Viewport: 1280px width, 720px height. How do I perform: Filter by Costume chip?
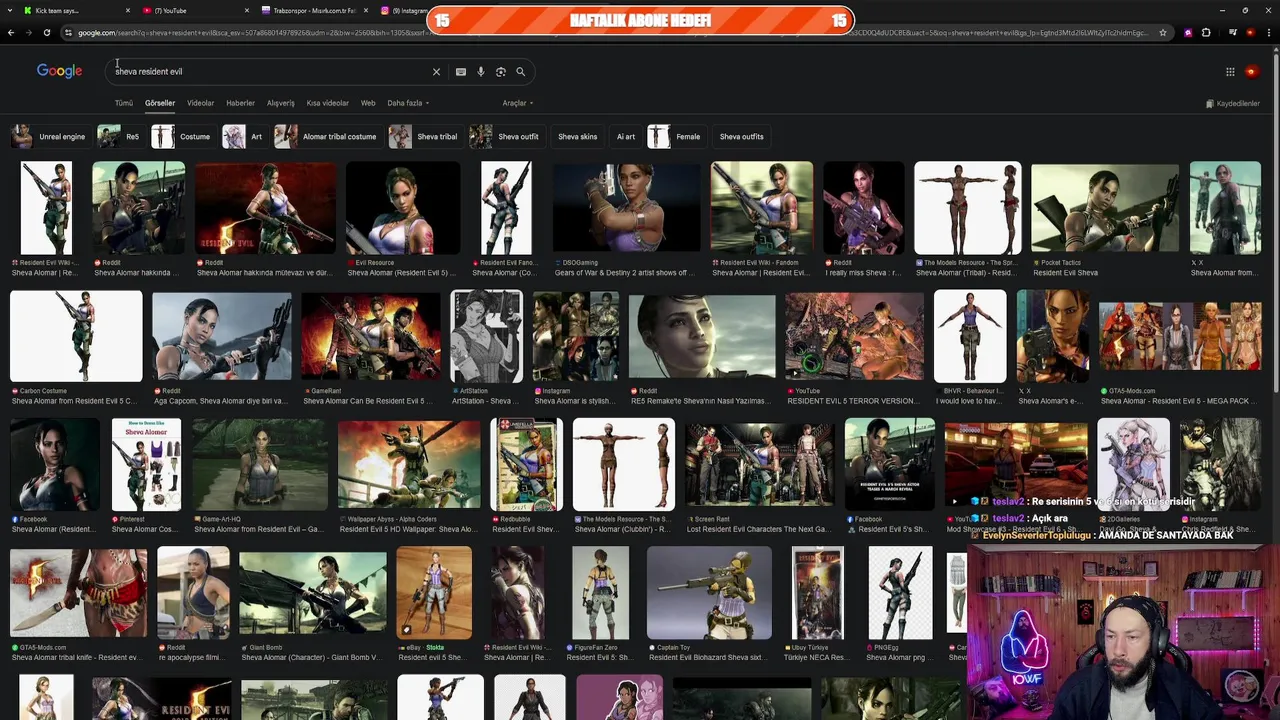182,136
